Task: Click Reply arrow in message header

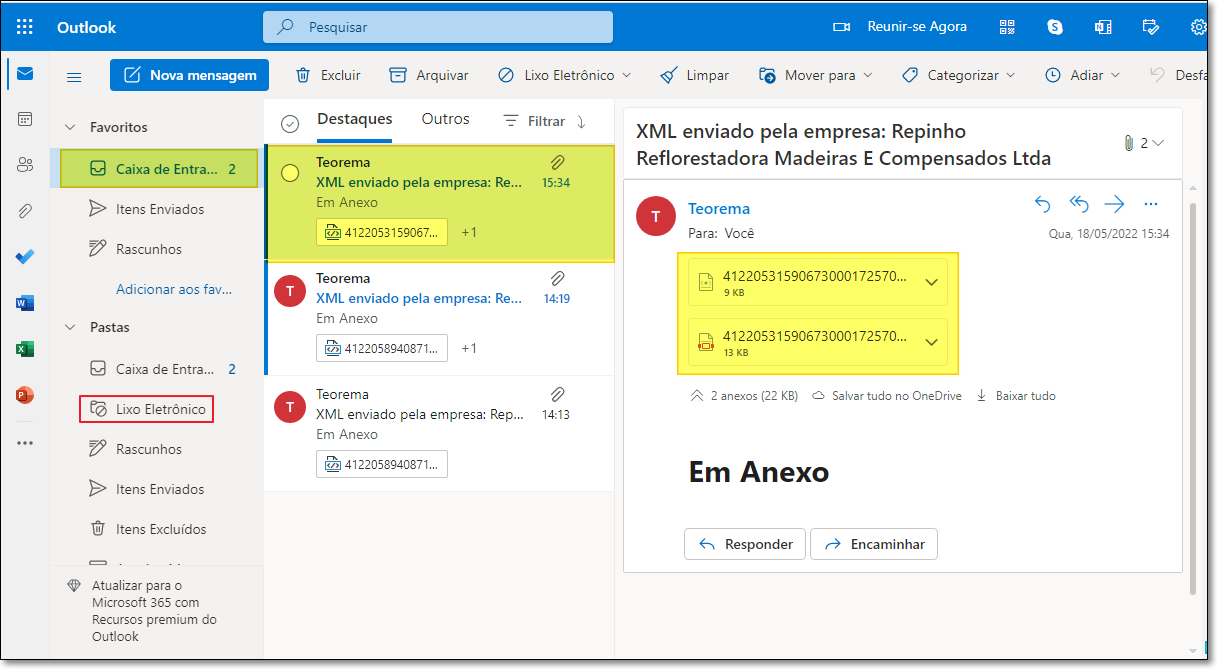Action: (1043, 204)
